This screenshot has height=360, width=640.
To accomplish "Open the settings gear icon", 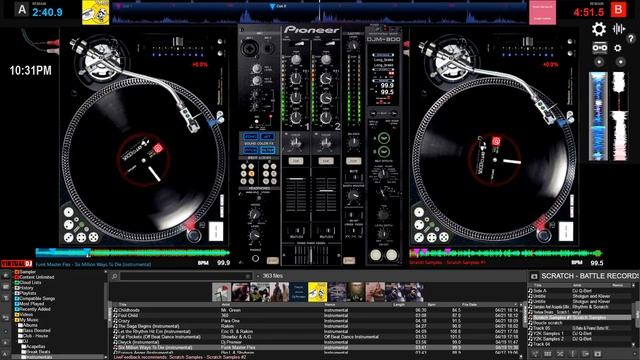I will tap(599, 29).
